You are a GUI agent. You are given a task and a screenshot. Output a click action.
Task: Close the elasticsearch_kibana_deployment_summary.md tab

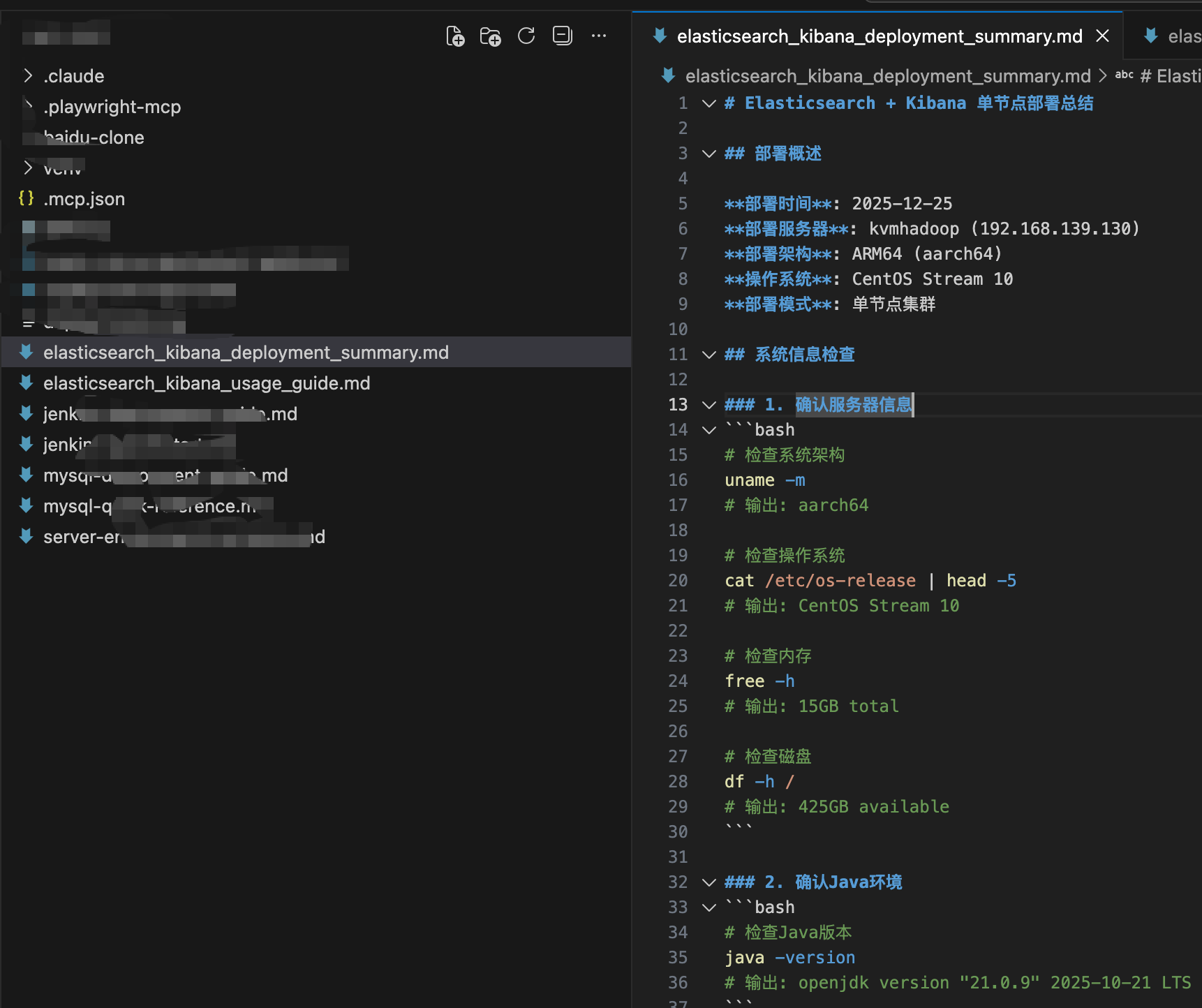coord(1103,36)
